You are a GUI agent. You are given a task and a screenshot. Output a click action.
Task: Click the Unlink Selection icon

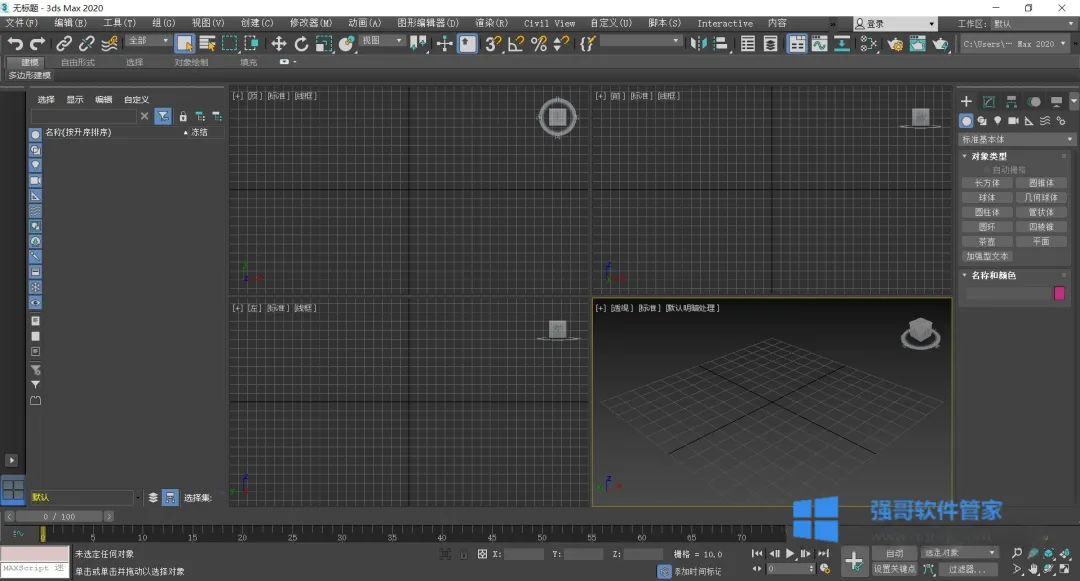tap(86, 44)
